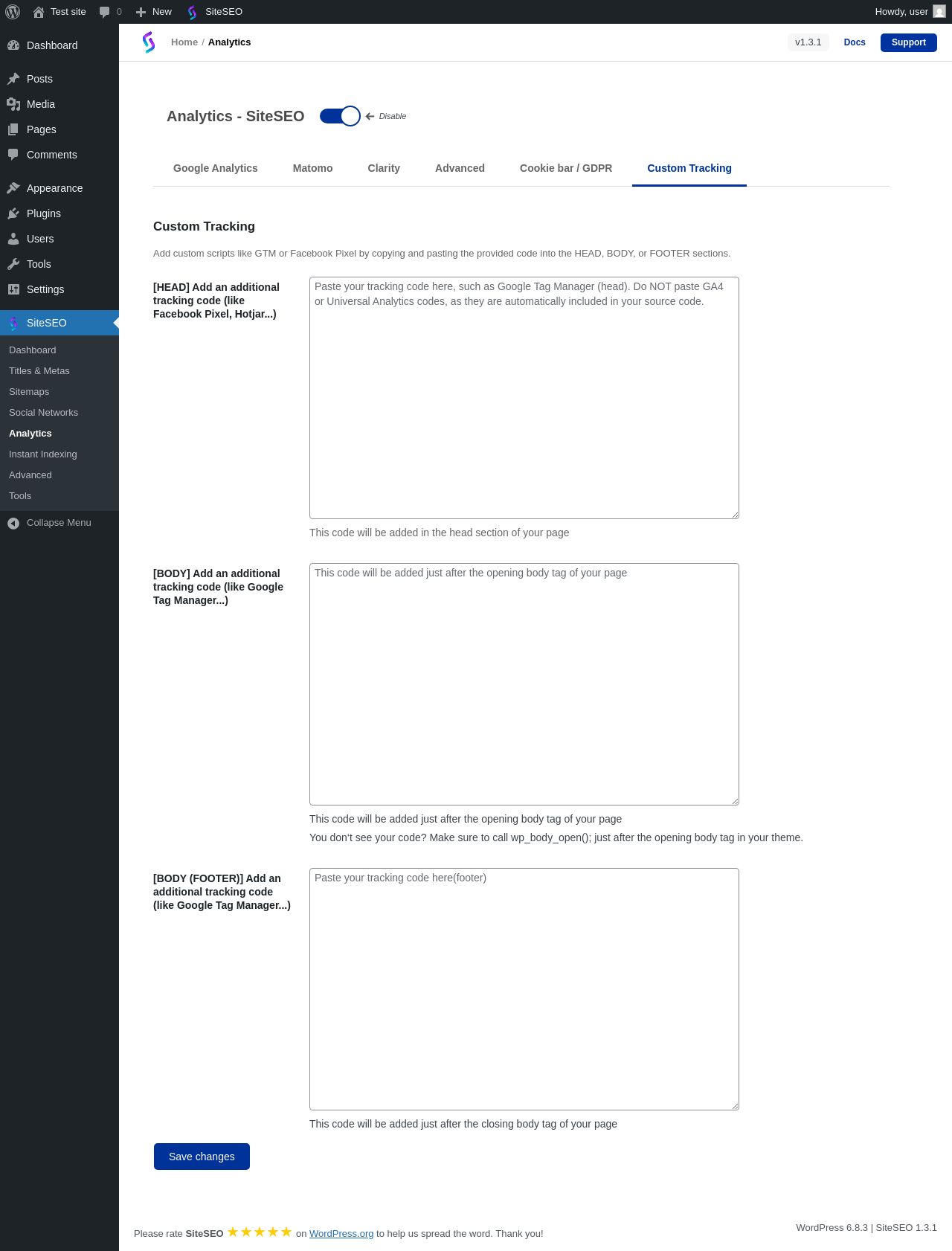Click the SiteSEO icon in the sidebar menu
The image size is (952, 1251).
(x=13, y=323)
